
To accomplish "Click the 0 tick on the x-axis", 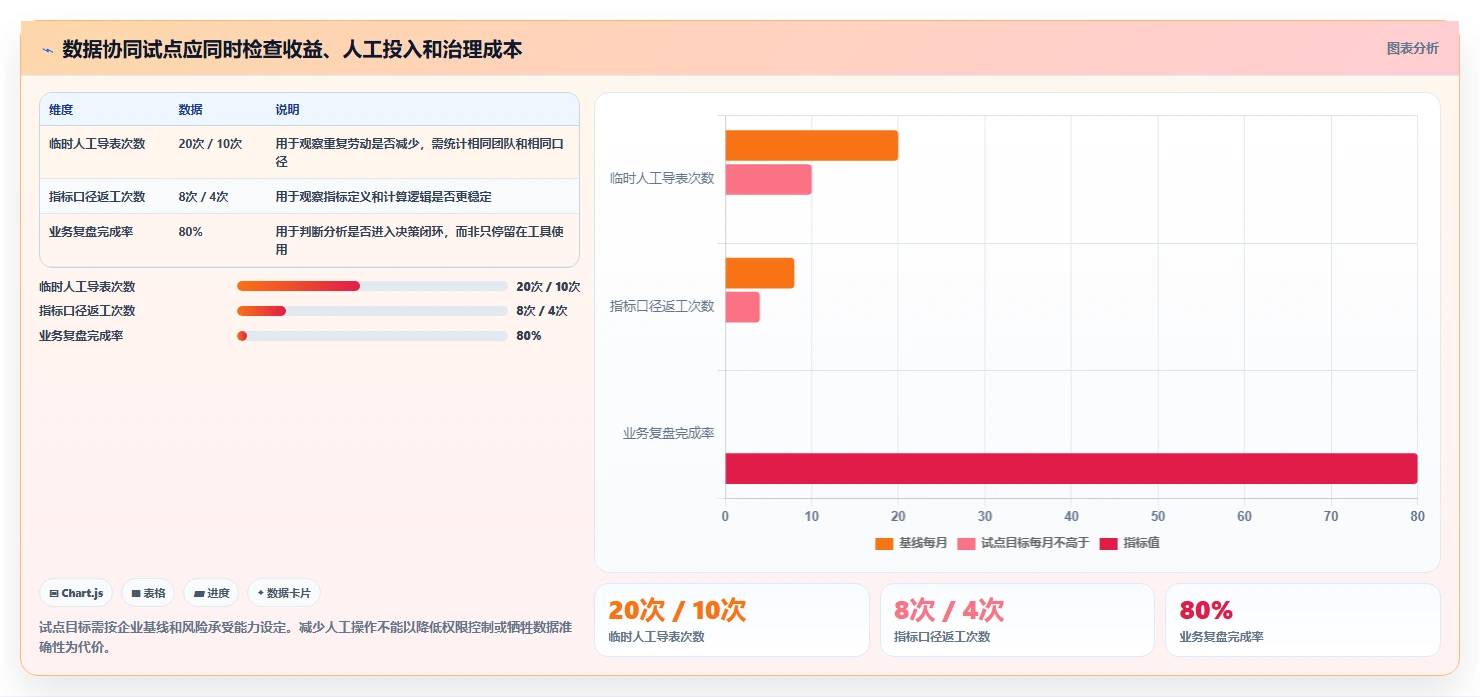I will (x=725, y=516).
